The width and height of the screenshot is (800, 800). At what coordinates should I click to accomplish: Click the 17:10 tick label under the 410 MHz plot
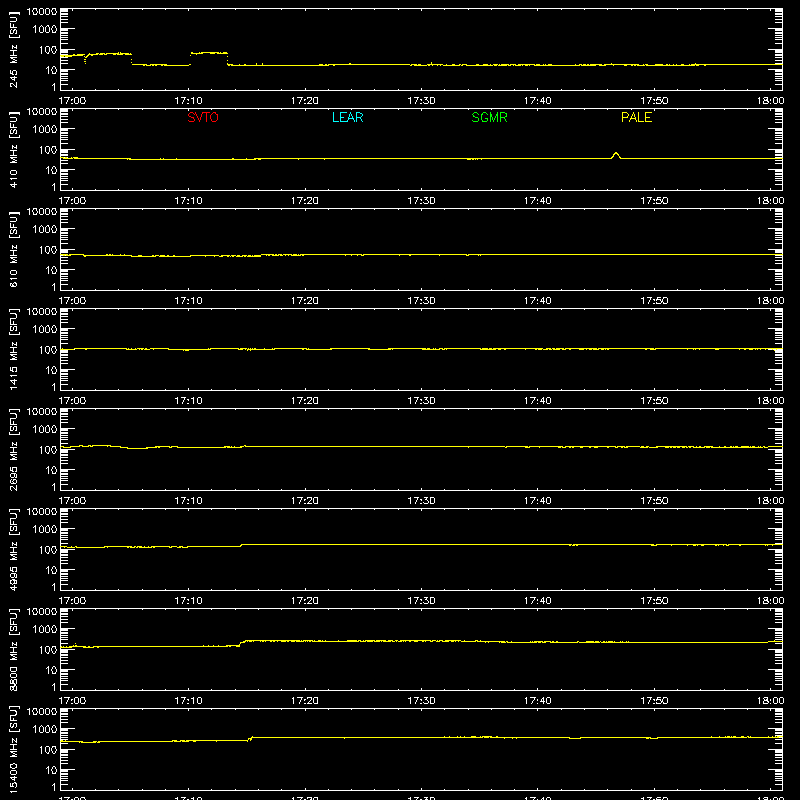click(x=188, y=201)
